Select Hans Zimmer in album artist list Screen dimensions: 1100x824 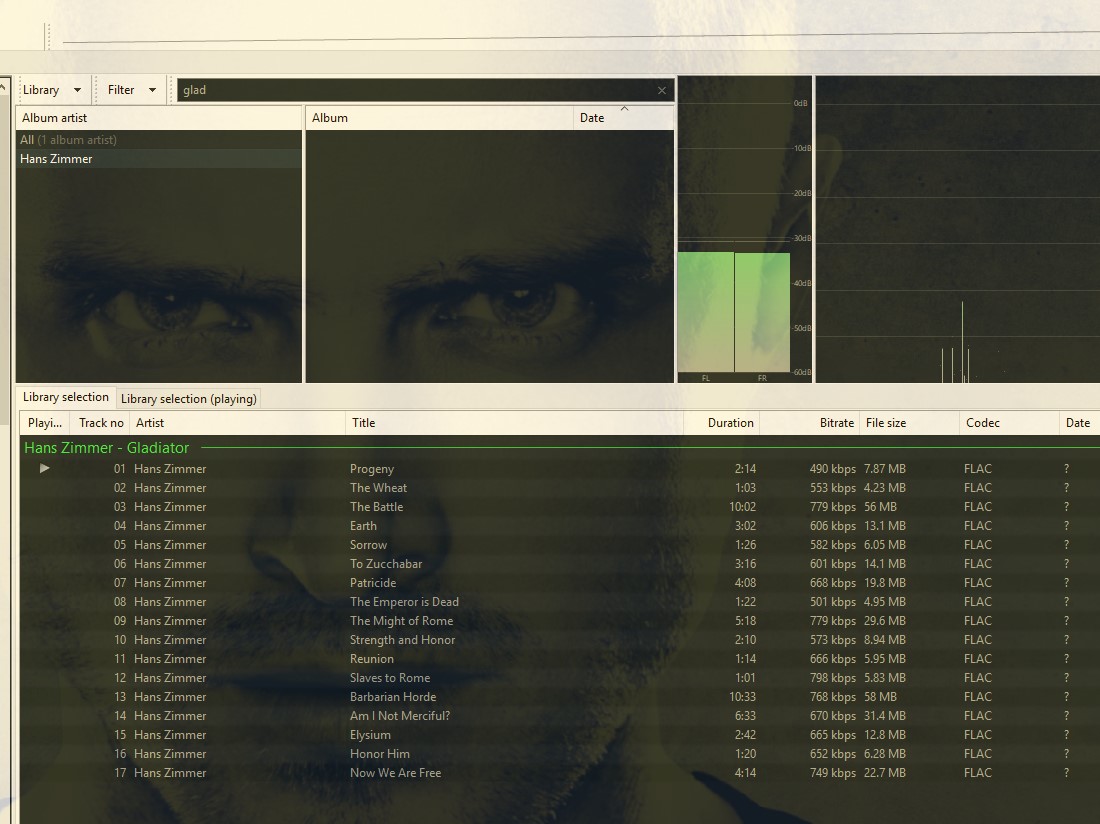pos(159,158)
